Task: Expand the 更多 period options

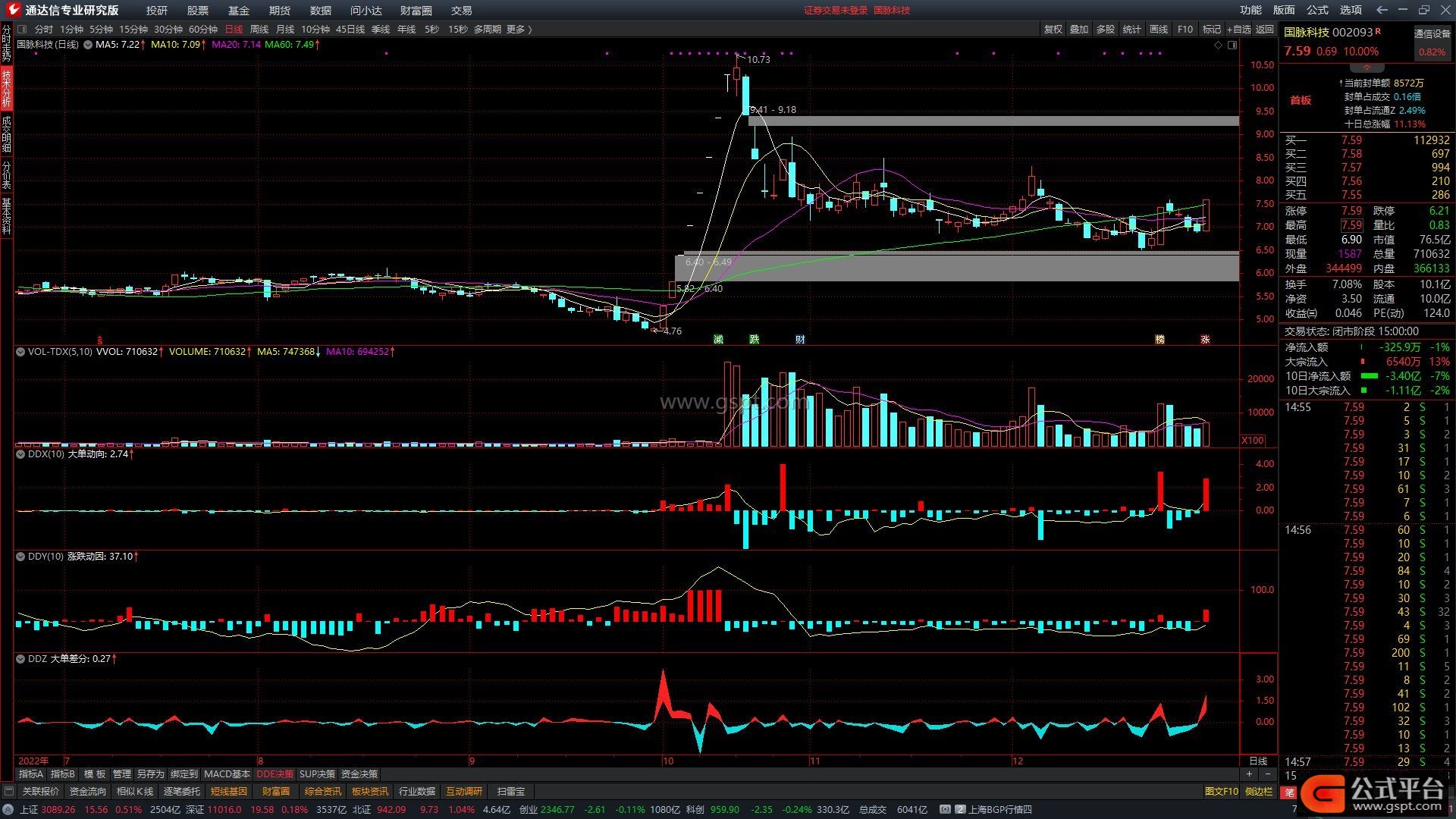Action: click(519, 30)
